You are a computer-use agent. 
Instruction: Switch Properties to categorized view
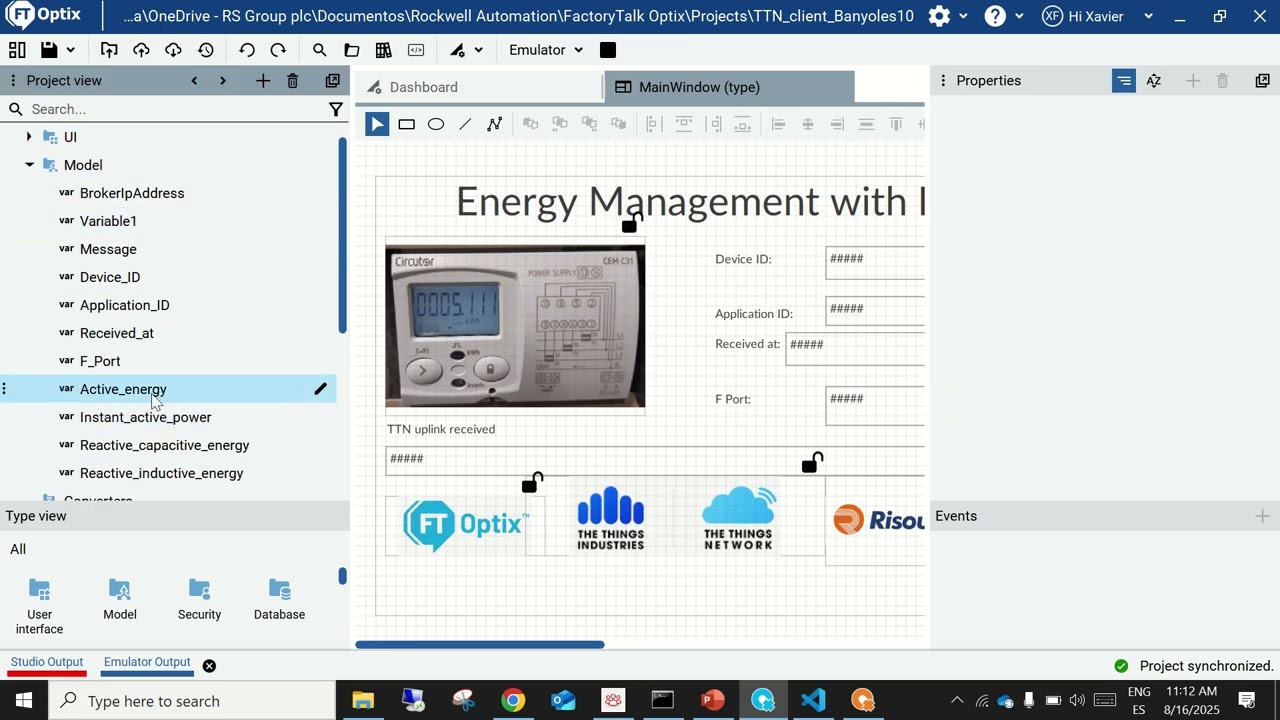pyautogui.click(x=1124, y=81)
